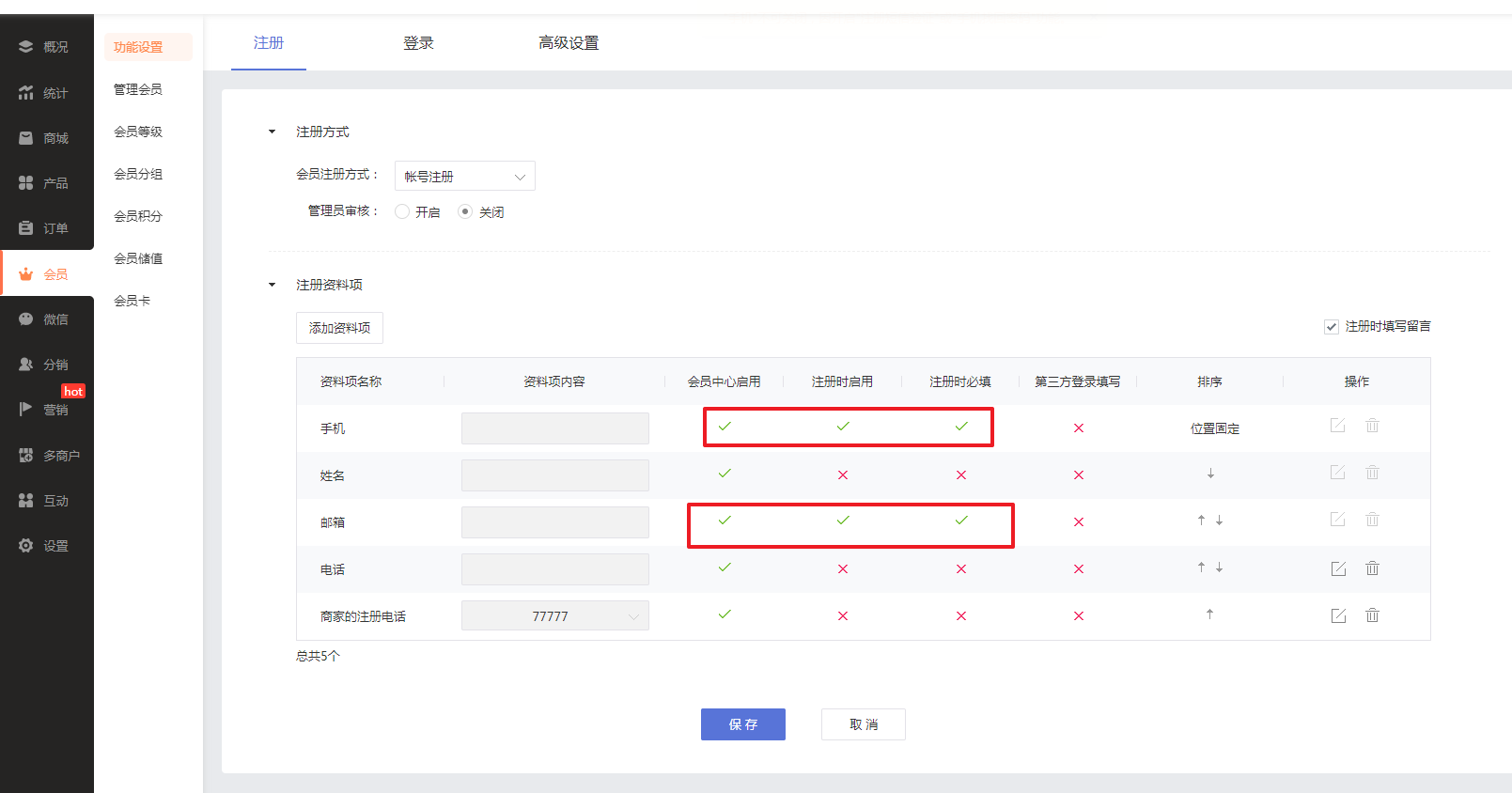Toggle 注册时启用 for 电话 row
This screenshot has width=1512, height=793.
[x=843, y=568]
